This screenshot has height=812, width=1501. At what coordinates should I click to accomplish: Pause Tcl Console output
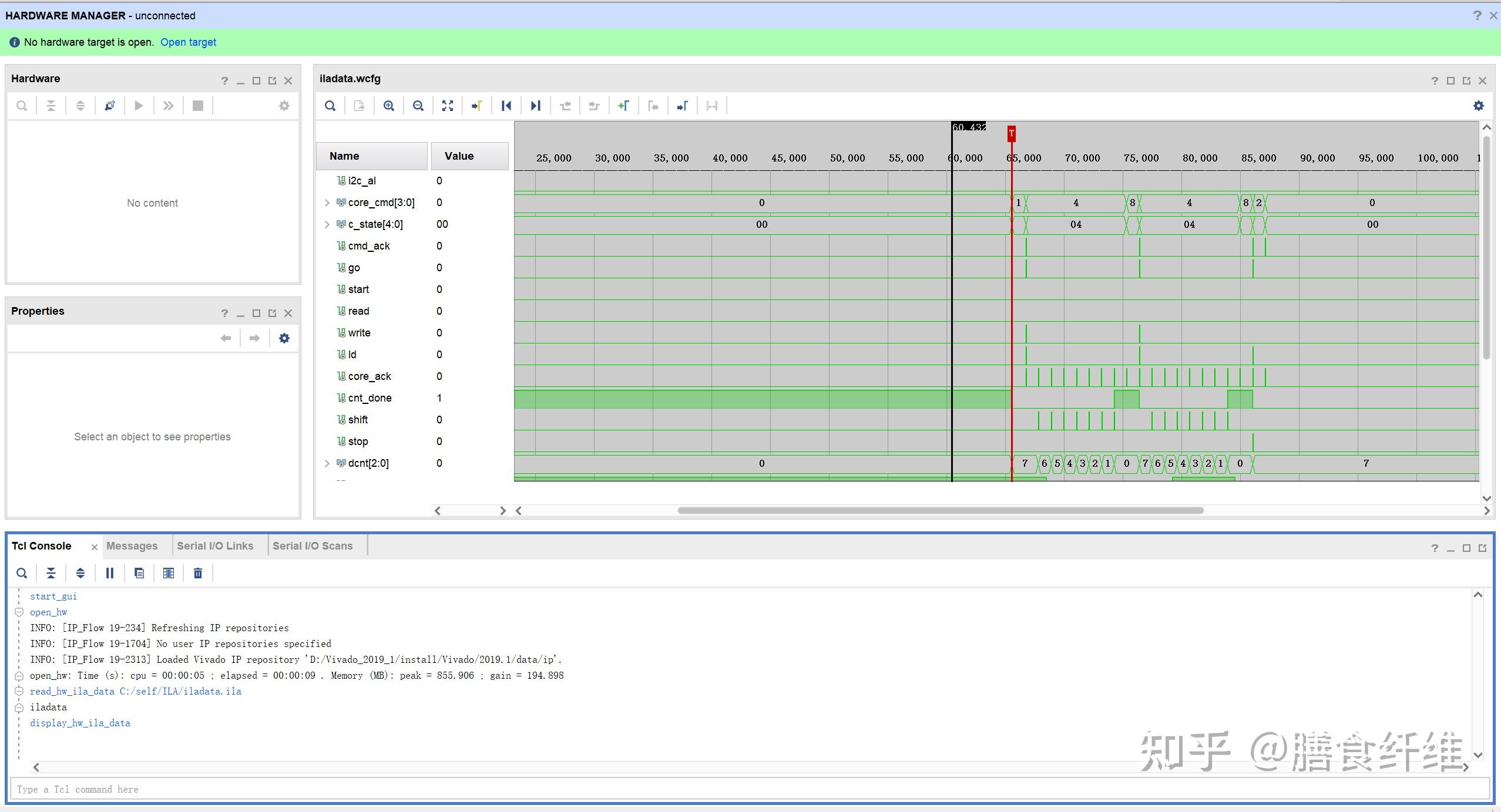coord(110,573)
